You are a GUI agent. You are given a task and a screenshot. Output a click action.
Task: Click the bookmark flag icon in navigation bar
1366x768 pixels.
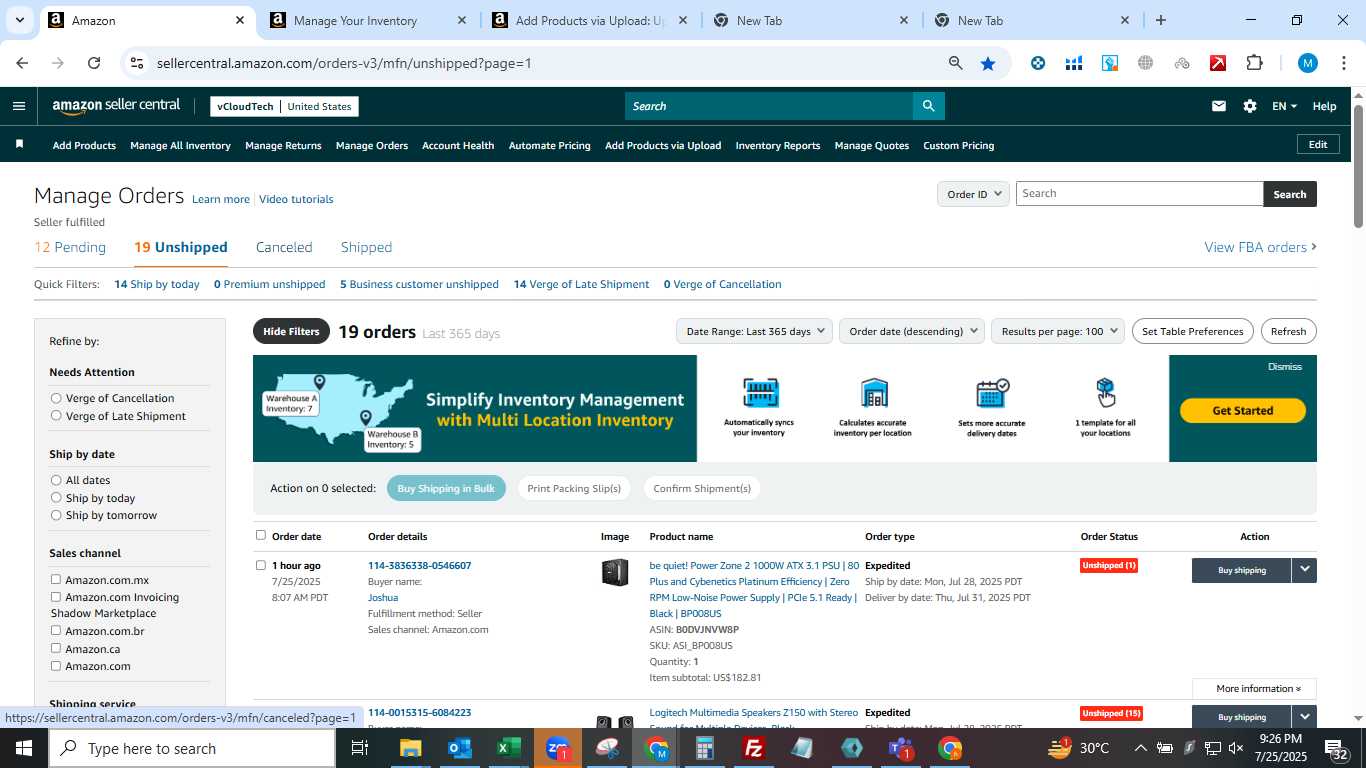pos(19,145)
